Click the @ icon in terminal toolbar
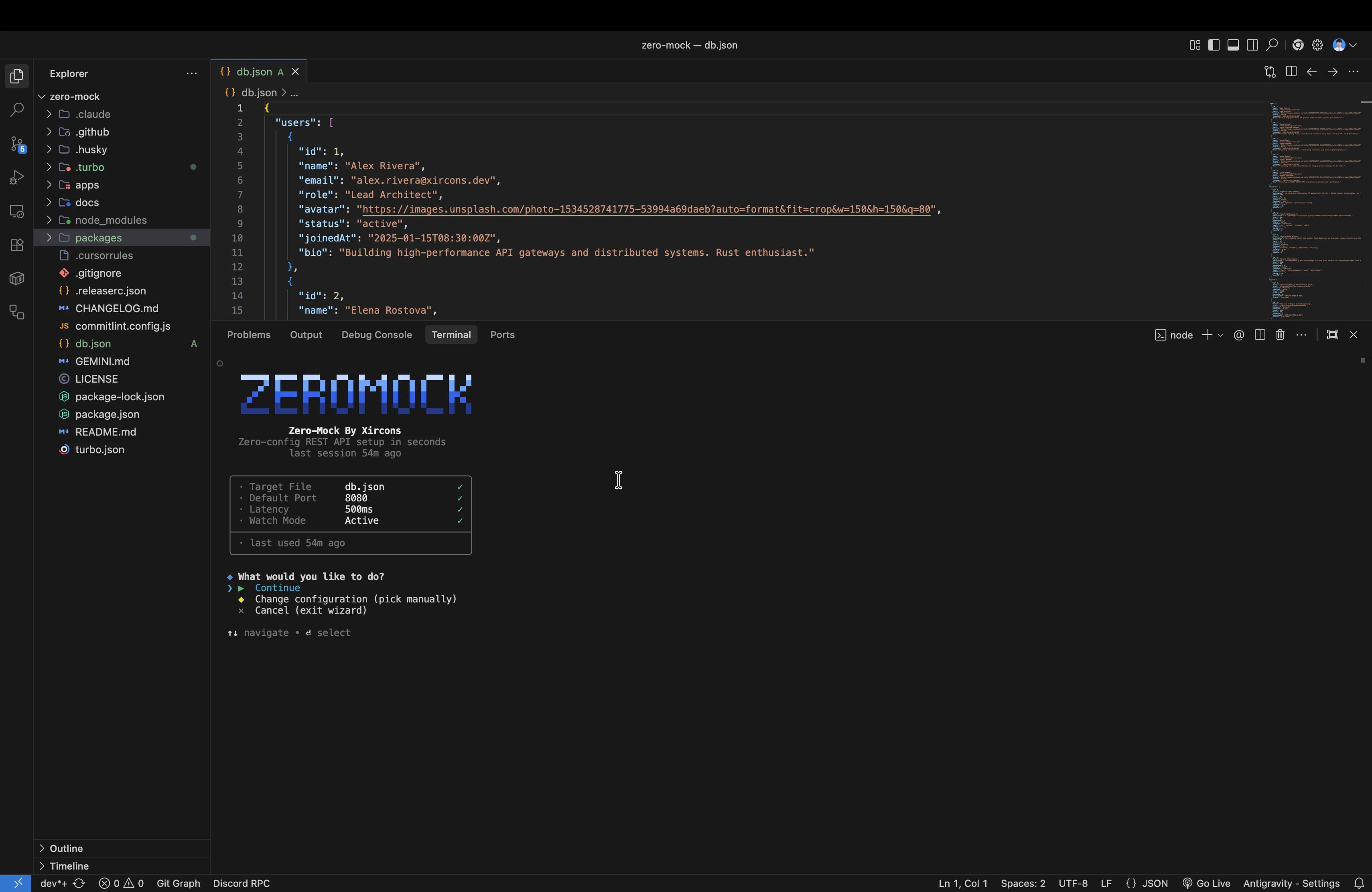1372x892 pixels. [x=1239, y=335]
